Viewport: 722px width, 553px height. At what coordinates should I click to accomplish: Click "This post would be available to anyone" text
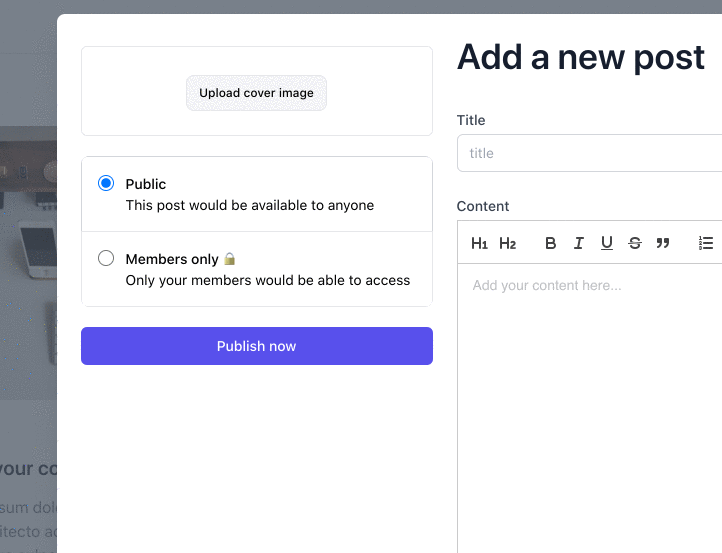coord(249,206)
